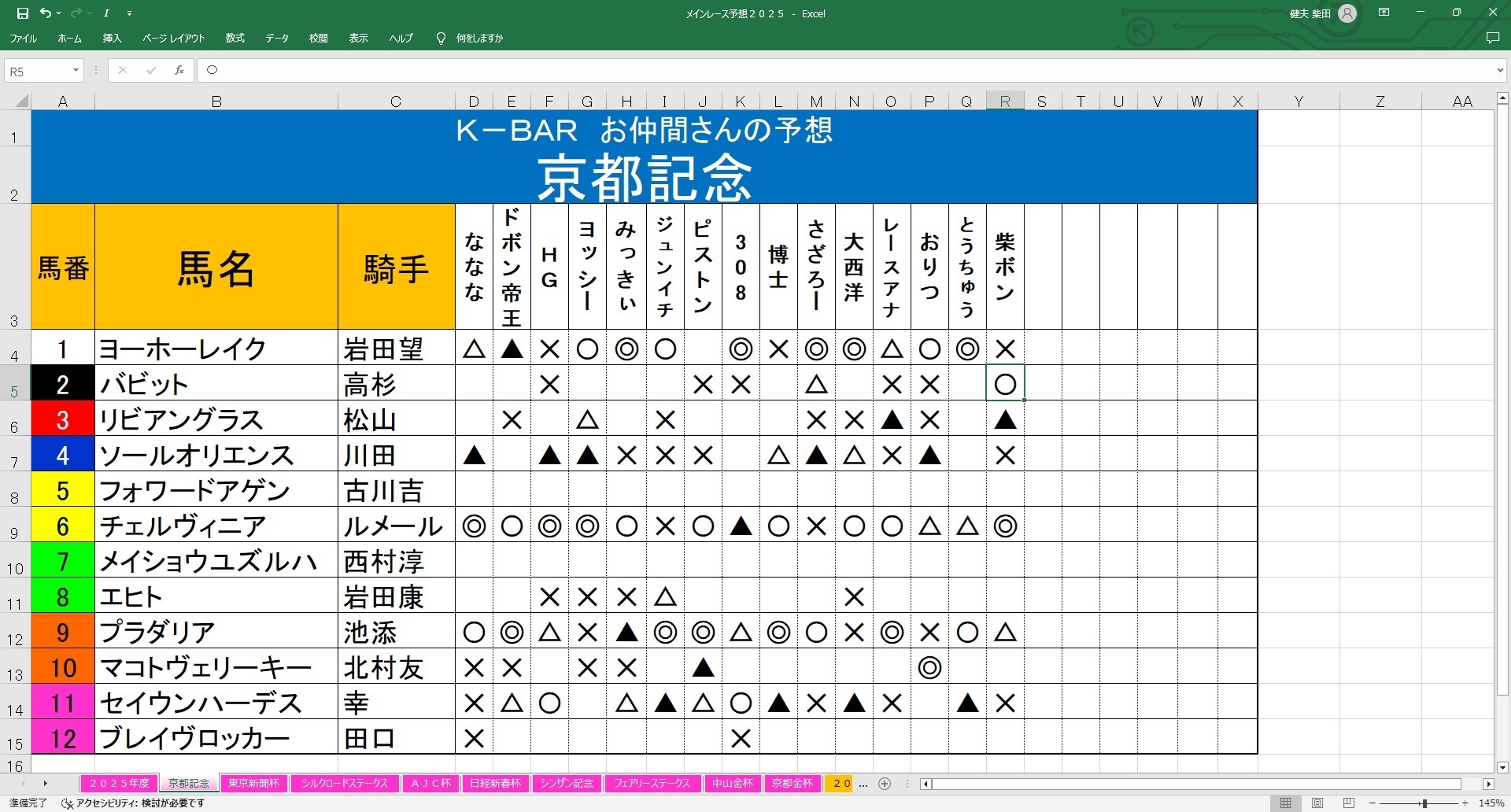This screenshot has width=1511, height=812.
Task: Click the Cancel X icon in formula bar
Action: (122, 70)
